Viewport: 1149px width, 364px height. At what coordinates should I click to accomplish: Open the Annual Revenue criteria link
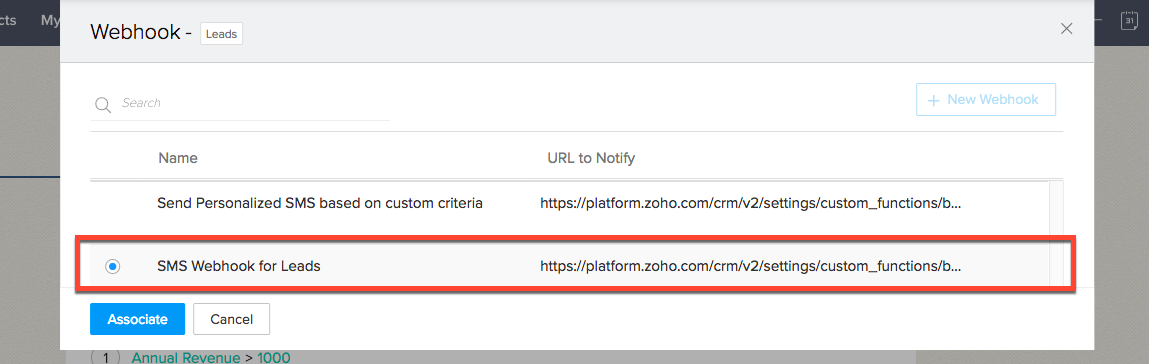[185, 358]
